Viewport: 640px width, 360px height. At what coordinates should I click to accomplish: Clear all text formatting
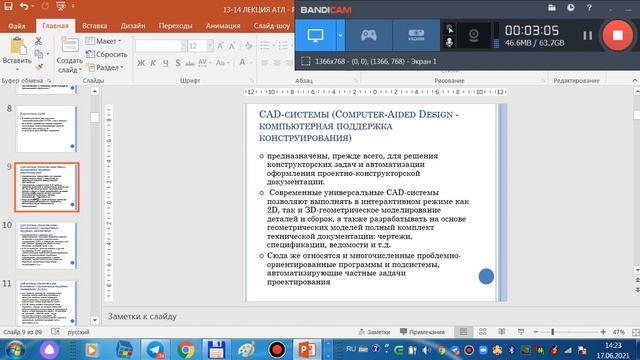pyautogui.click(x=249, y=46)
